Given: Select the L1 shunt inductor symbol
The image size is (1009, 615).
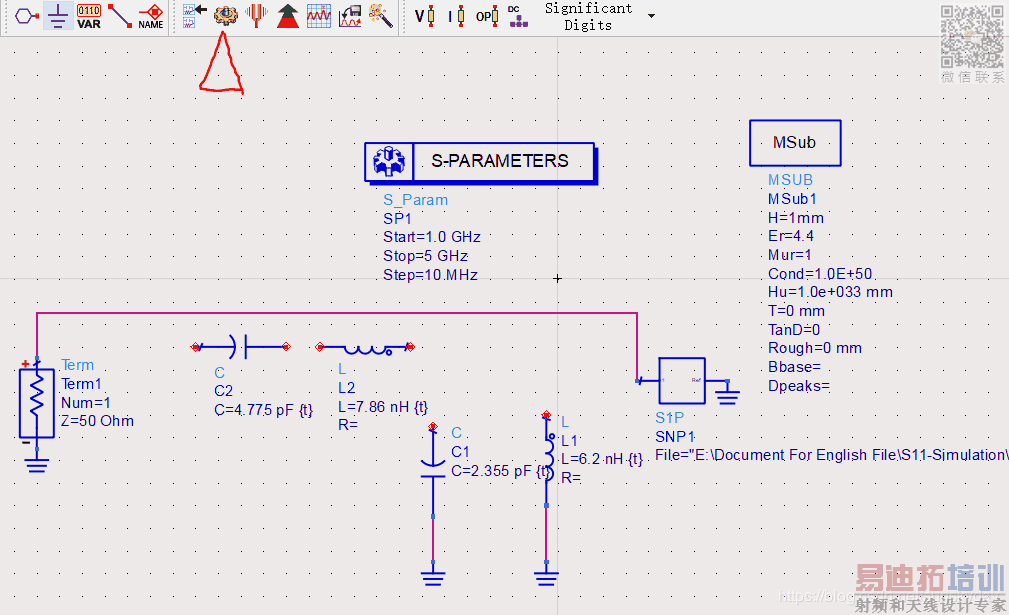Looking at the screenshot, I should point(546,458).
